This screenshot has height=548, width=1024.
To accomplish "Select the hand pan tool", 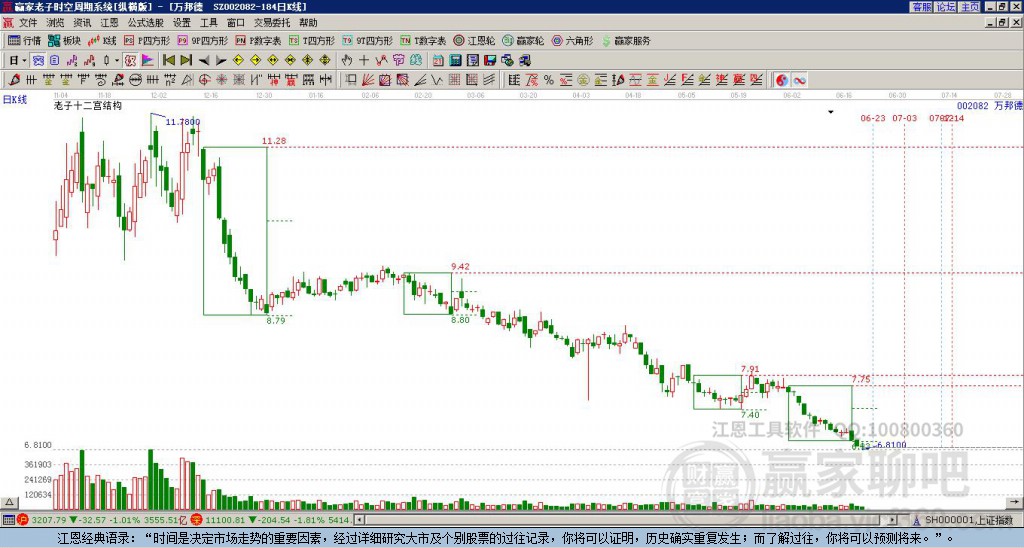I will [346, 61].
